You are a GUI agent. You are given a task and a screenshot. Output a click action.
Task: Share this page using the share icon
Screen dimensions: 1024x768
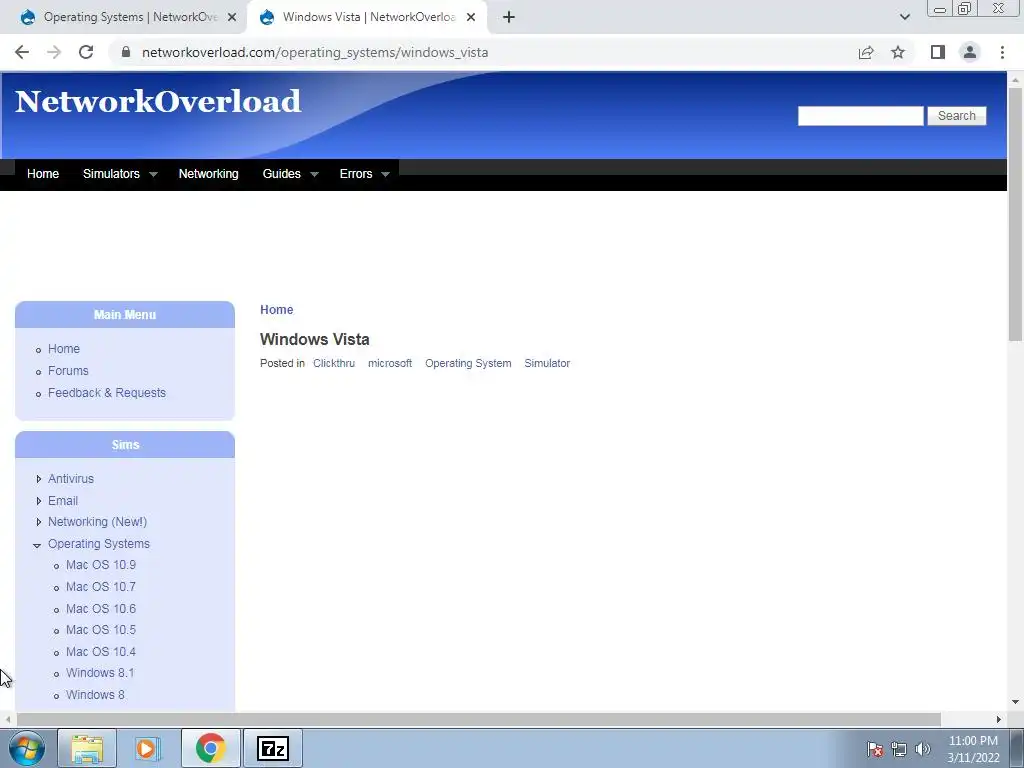[866, 52]
